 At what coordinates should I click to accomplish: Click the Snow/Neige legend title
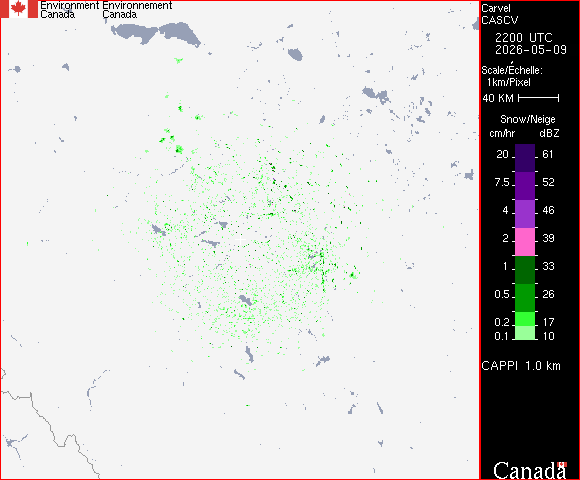527,119
